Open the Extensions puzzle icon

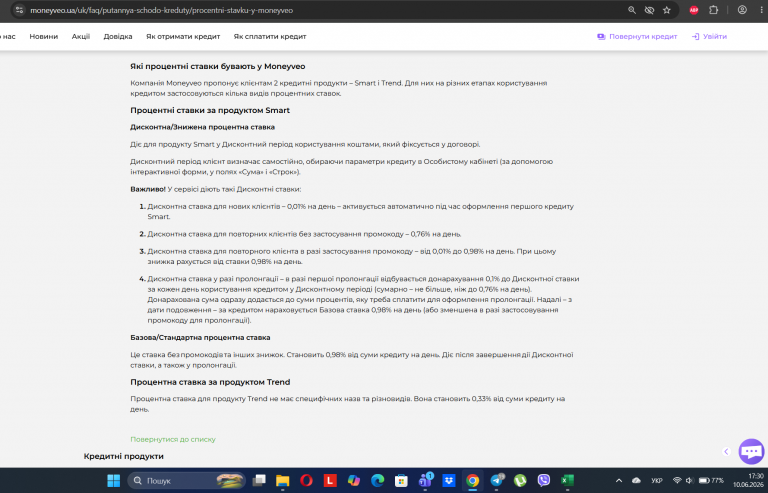tap(714, 10)
